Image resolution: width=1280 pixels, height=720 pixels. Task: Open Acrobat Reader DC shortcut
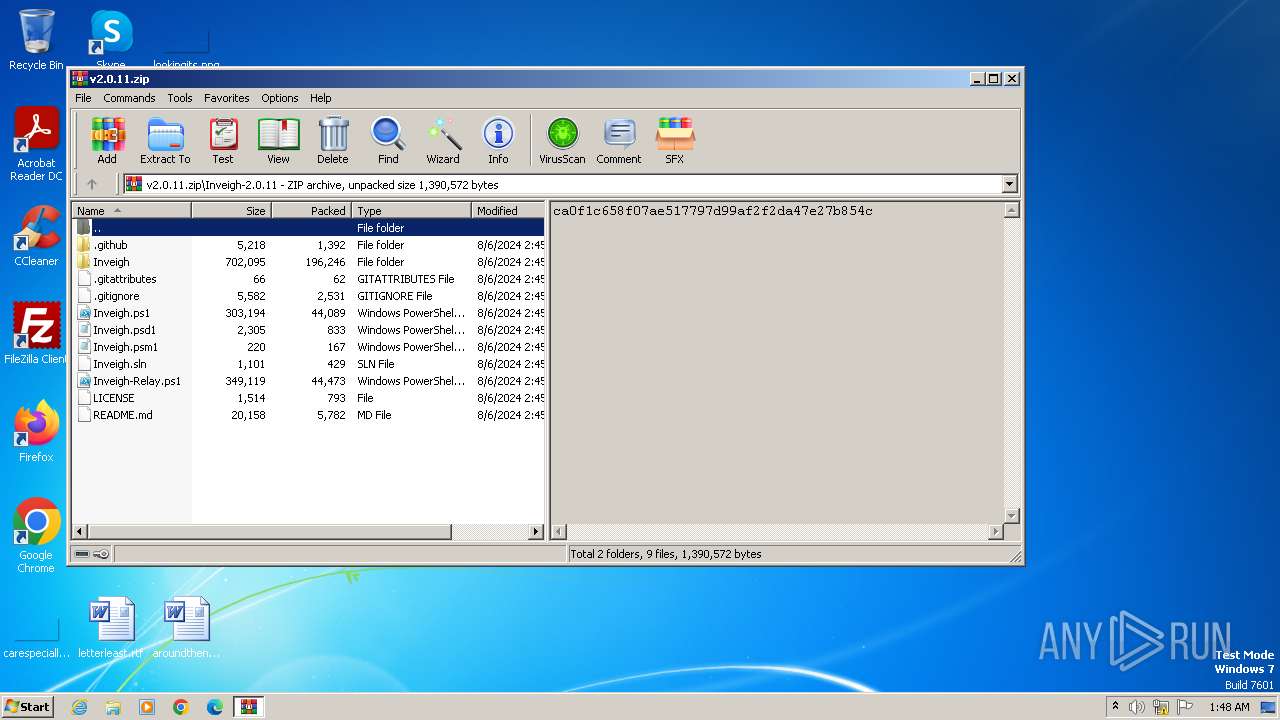point(36,144)
